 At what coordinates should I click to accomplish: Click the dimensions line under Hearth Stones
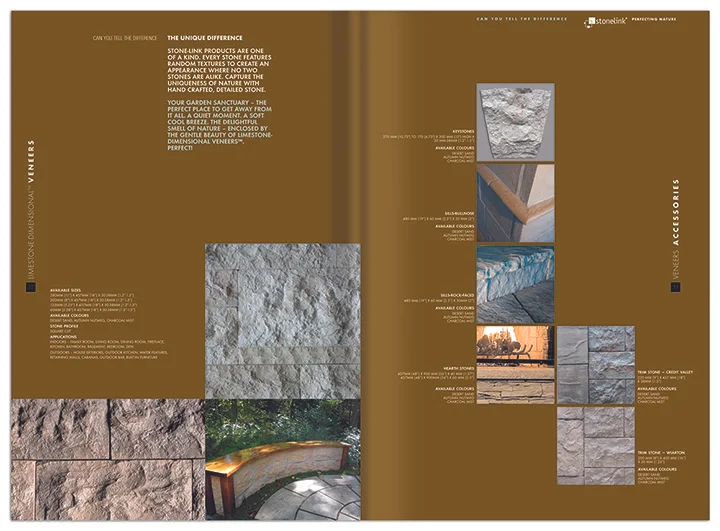pyautogui.click(x=436, y=376)
